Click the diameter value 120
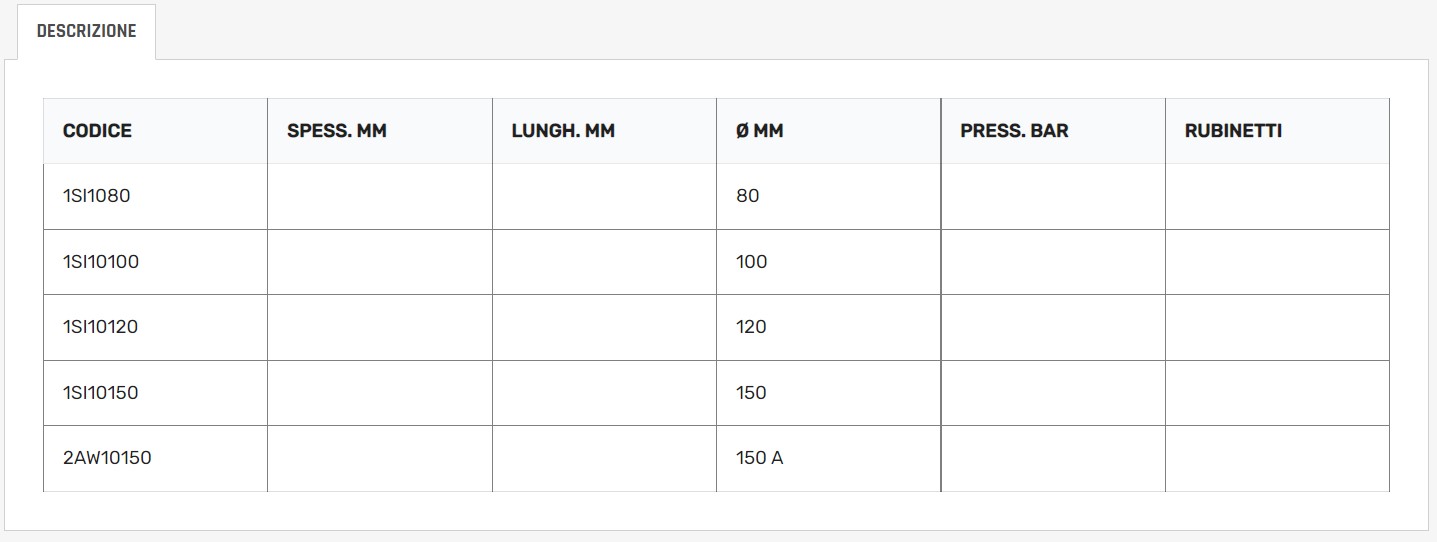This screenshot has height=542, width=1437. 752,327
